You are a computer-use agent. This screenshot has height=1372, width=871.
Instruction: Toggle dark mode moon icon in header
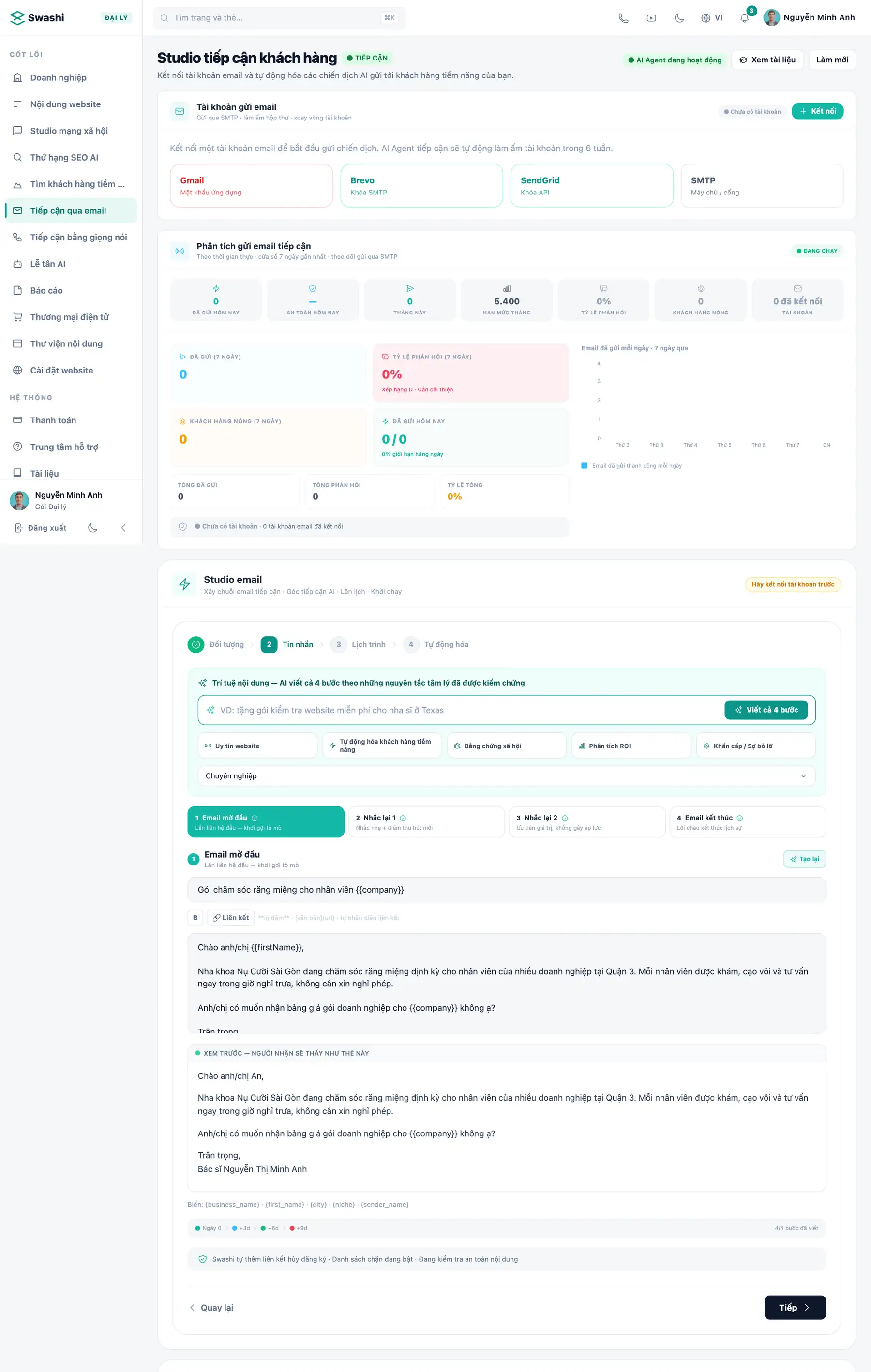pos(679,18)
